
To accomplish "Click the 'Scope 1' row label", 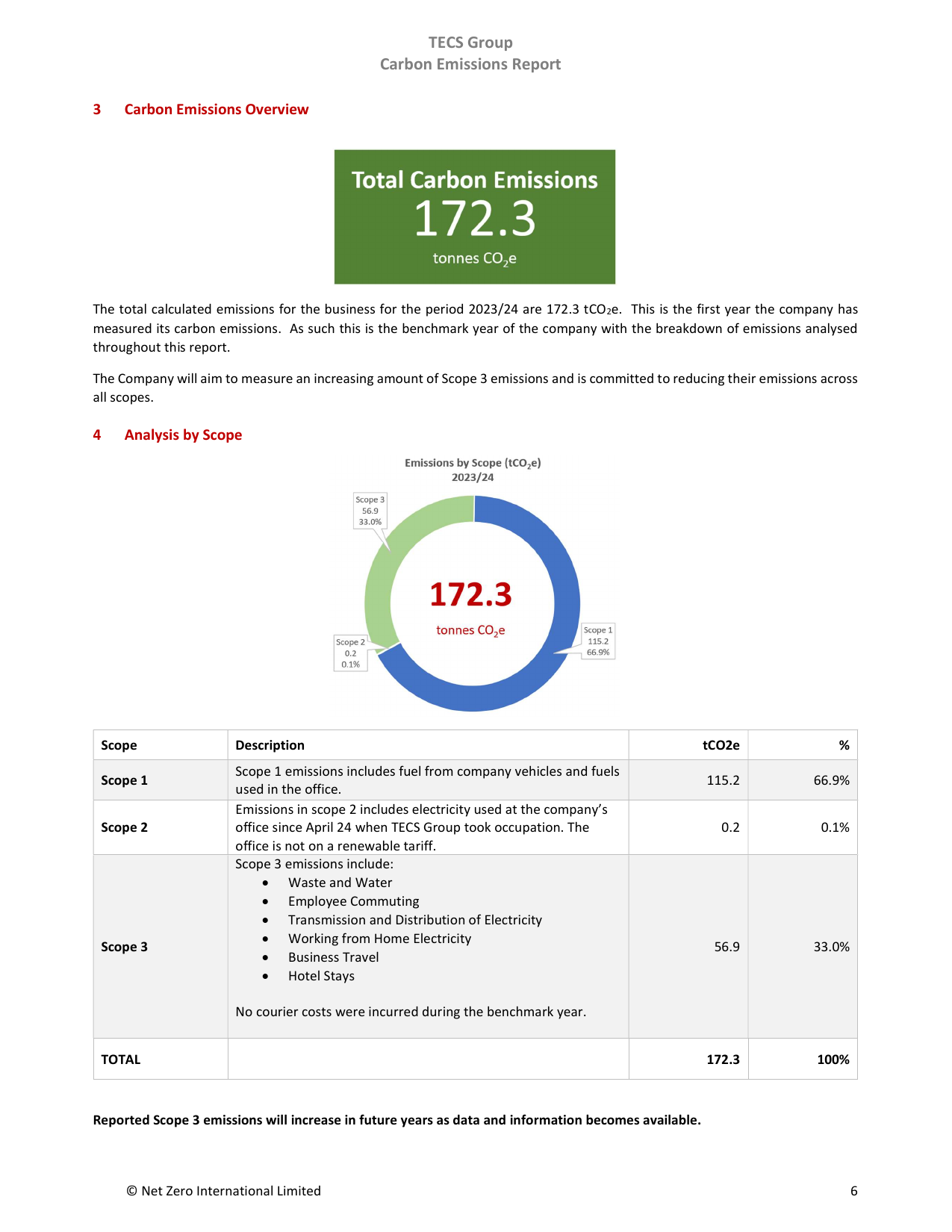I will pos(124,780).
